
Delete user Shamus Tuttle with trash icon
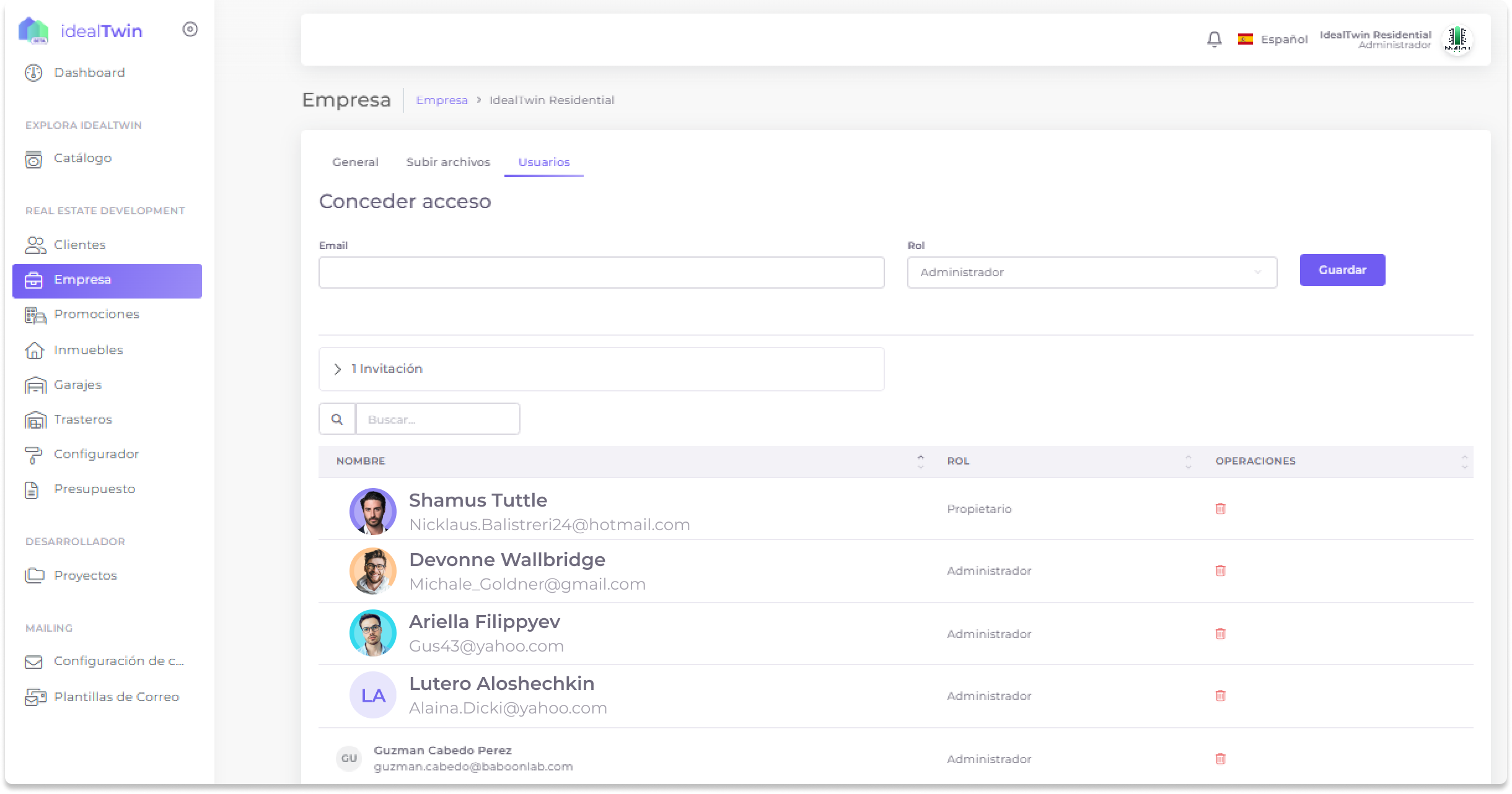coord(1220,508)
